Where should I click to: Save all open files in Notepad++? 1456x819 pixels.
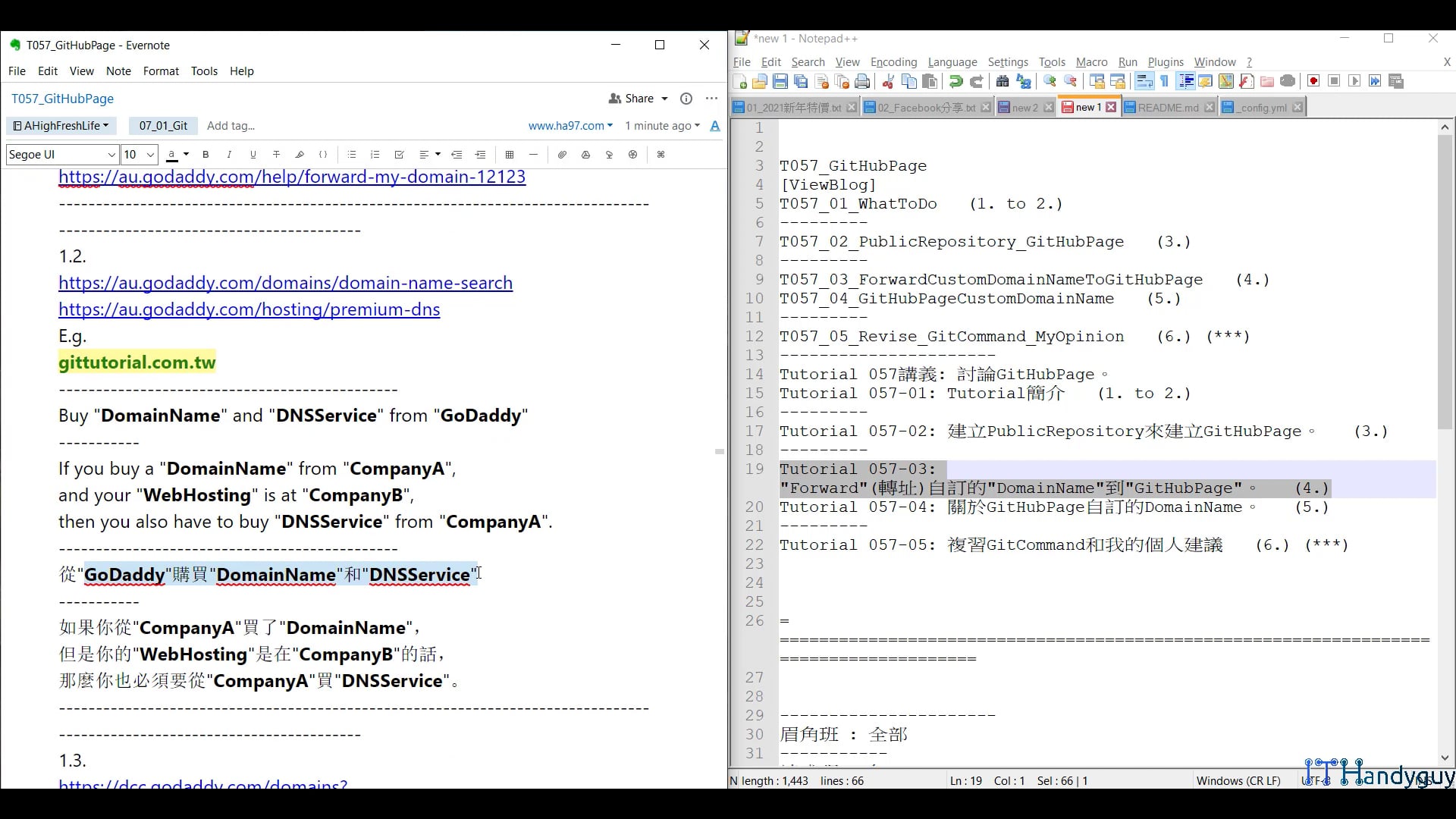[801, 81]
